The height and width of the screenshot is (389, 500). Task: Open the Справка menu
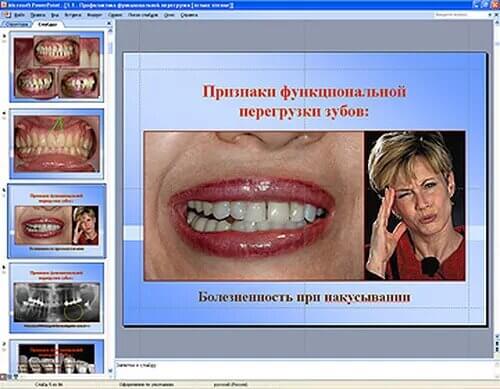click(x=189, y=15)
